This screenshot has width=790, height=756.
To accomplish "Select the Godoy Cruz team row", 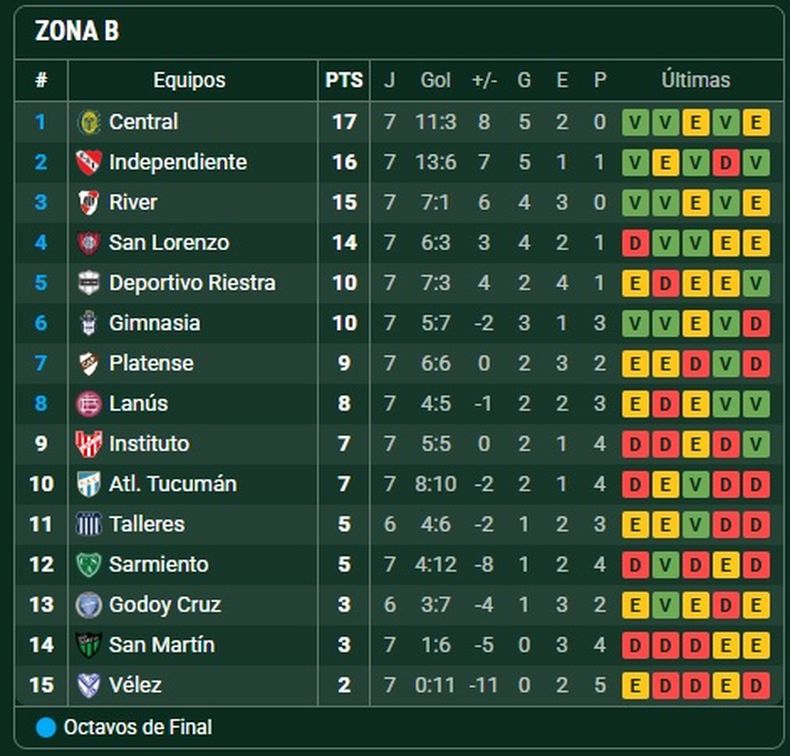I will tap(398, 605).
